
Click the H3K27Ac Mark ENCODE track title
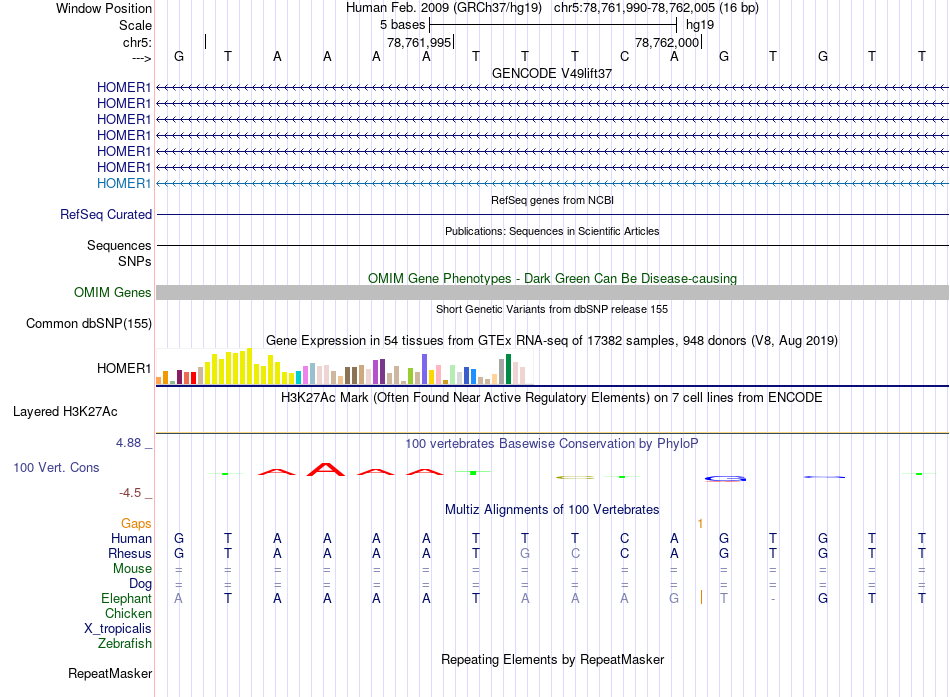(x=552, y=398)
